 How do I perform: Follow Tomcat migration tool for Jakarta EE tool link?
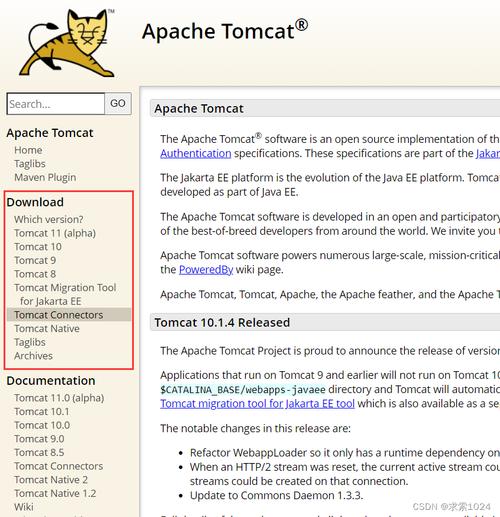pyautogui.click(x=257, y=404)
